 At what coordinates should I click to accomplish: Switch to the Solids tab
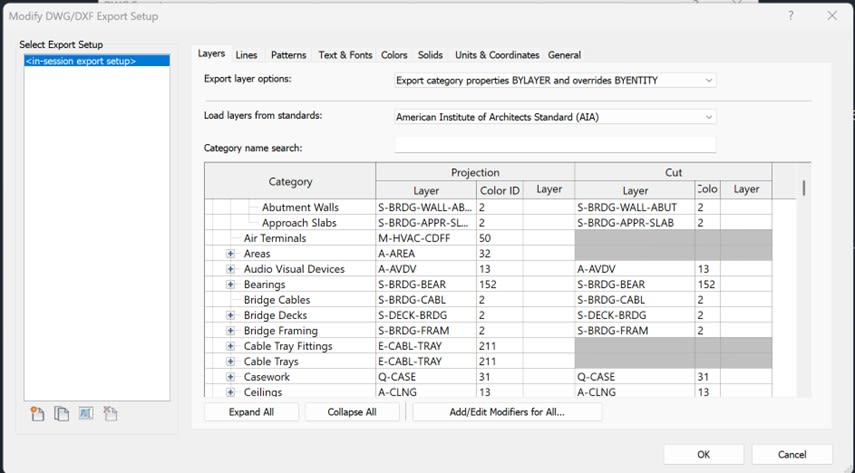[x=430, y=55]
